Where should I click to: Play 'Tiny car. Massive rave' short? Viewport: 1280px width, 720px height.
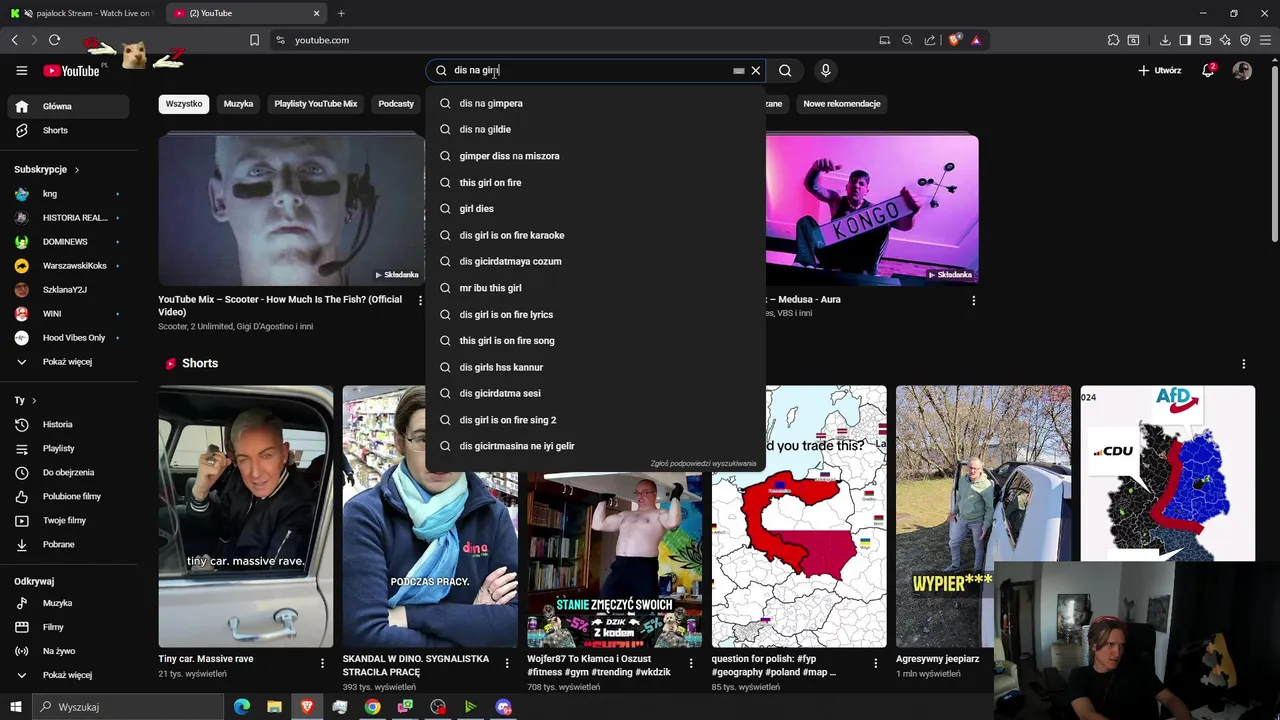pos(246,516)
